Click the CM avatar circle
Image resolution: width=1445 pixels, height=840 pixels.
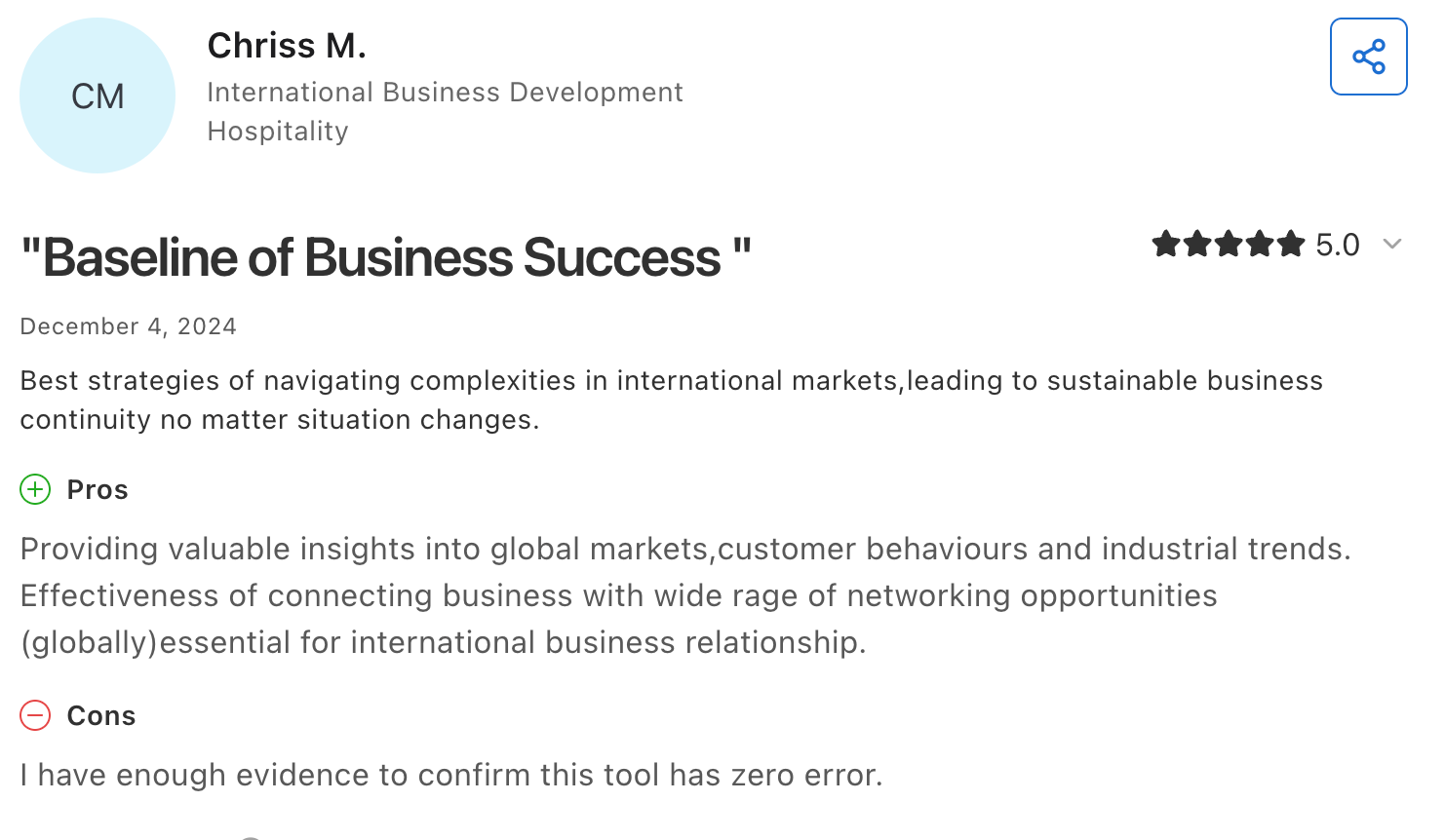tap(98, 95)
